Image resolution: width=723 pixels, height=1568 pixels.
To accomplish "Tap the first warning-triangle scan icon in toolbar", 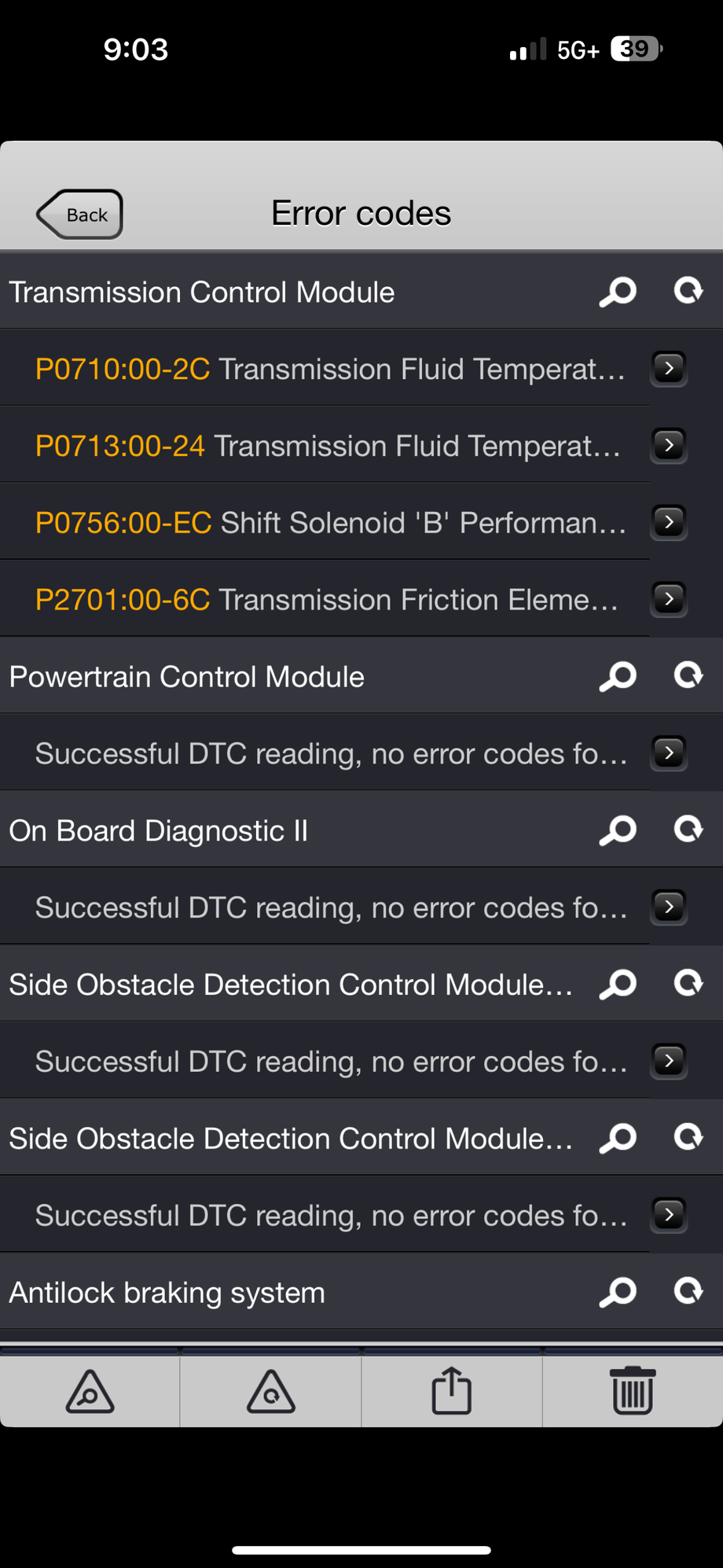I will coord(90,1390).
